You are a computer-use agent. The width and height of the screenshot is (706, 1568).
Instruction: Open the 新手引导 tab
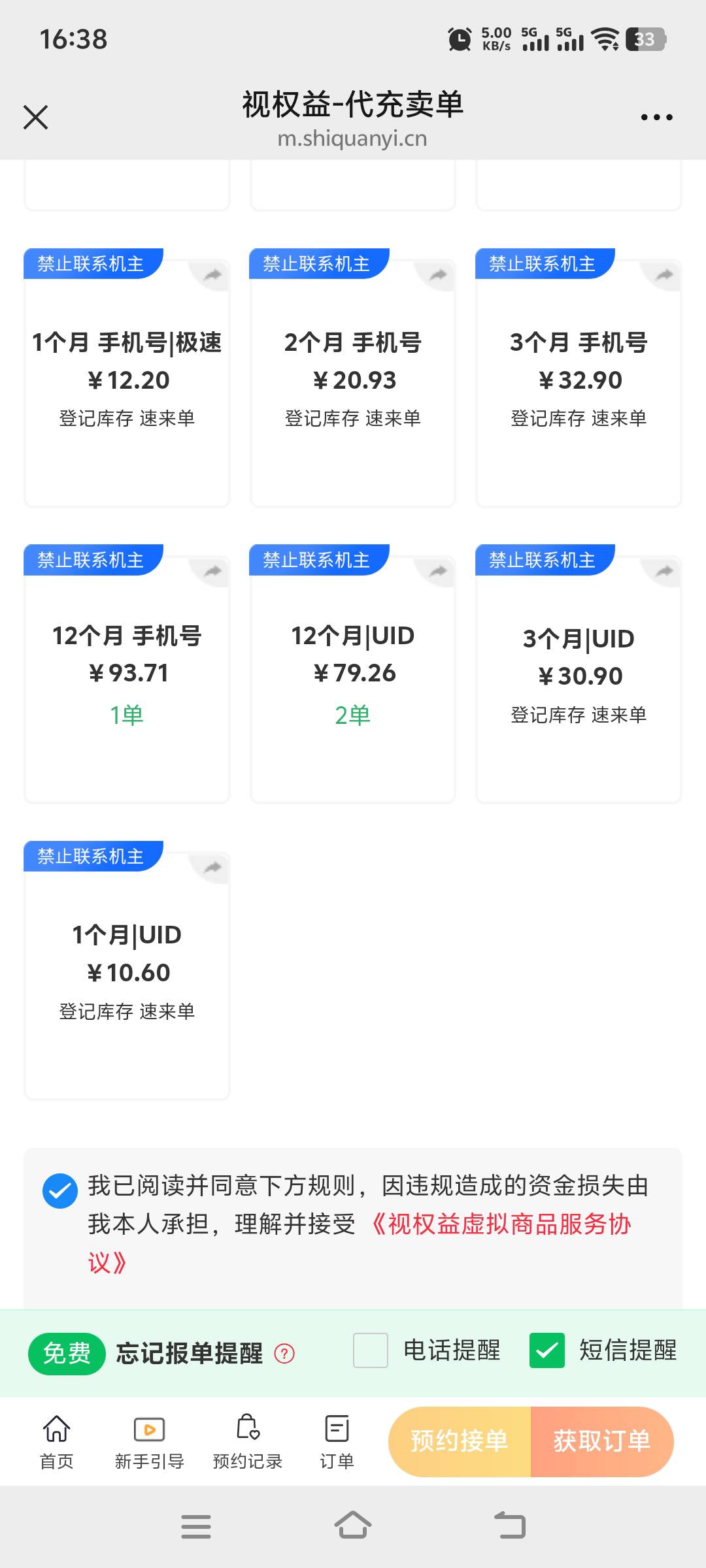[x=150, y=1442]
